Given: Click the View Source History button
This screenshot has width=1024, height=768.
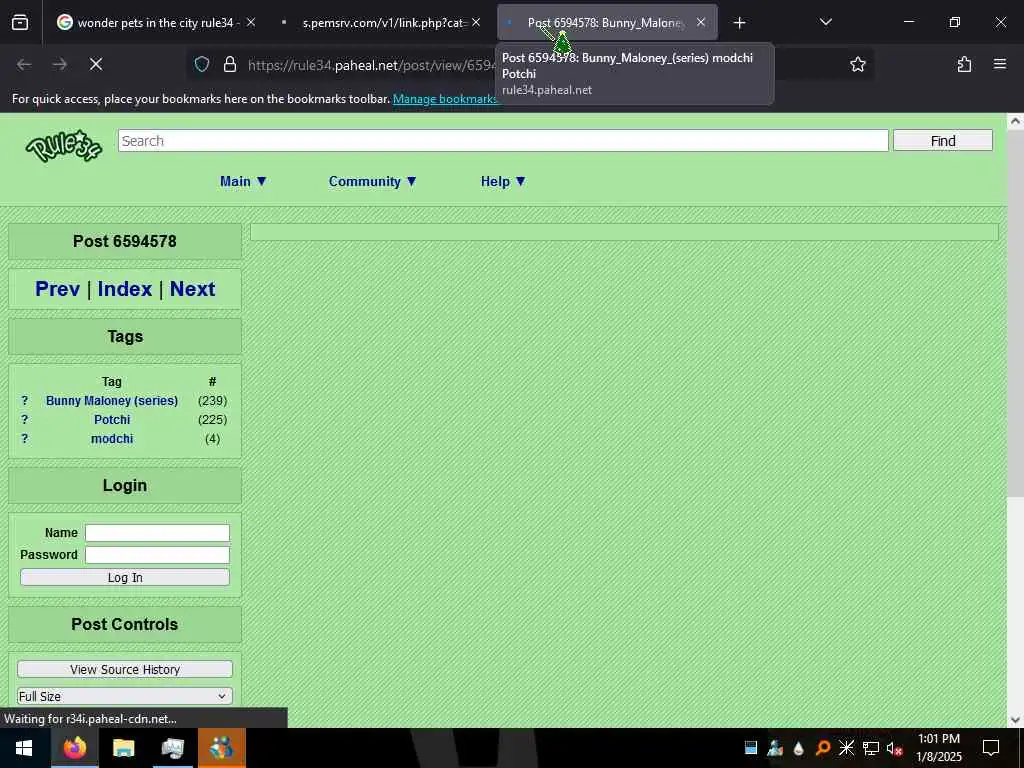Looking at the screenshot, I should point(125,669).
